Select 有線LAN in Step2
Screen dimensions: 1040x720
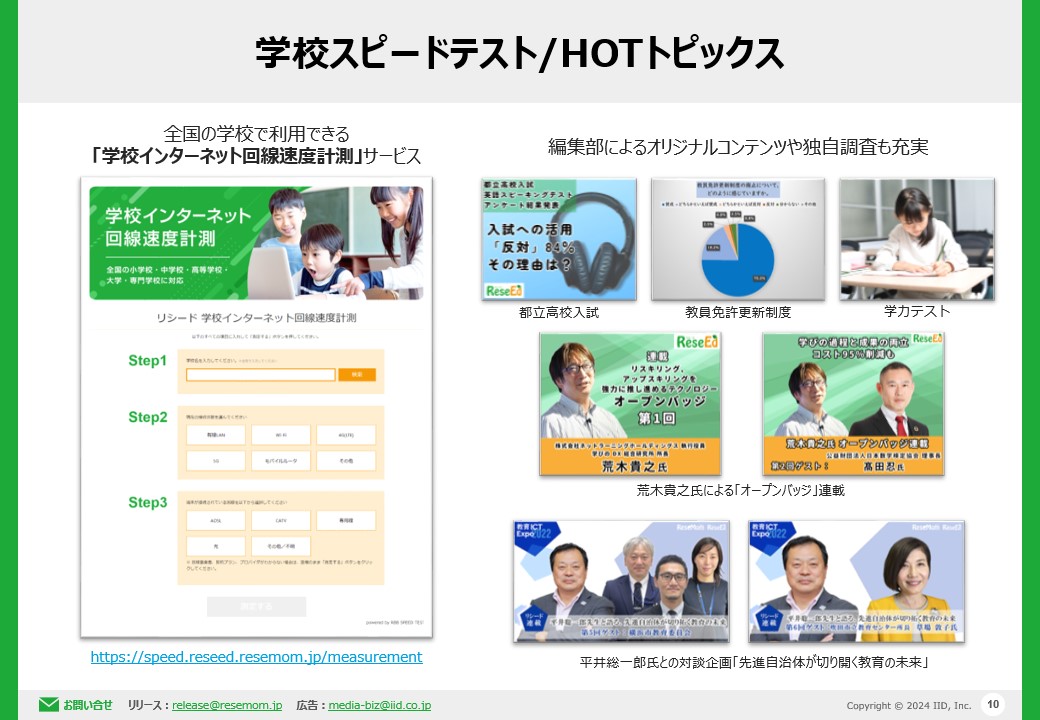216,435
